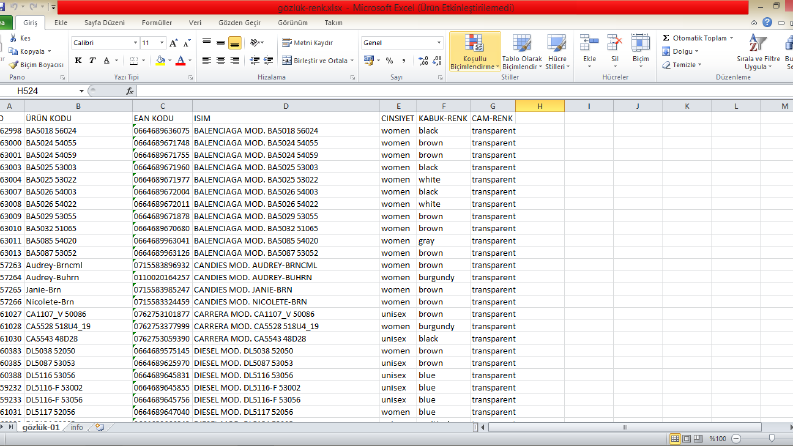Click the cell borders icon
The height and width of the screenshot is (446, 793).
click(x=134, y=61)
